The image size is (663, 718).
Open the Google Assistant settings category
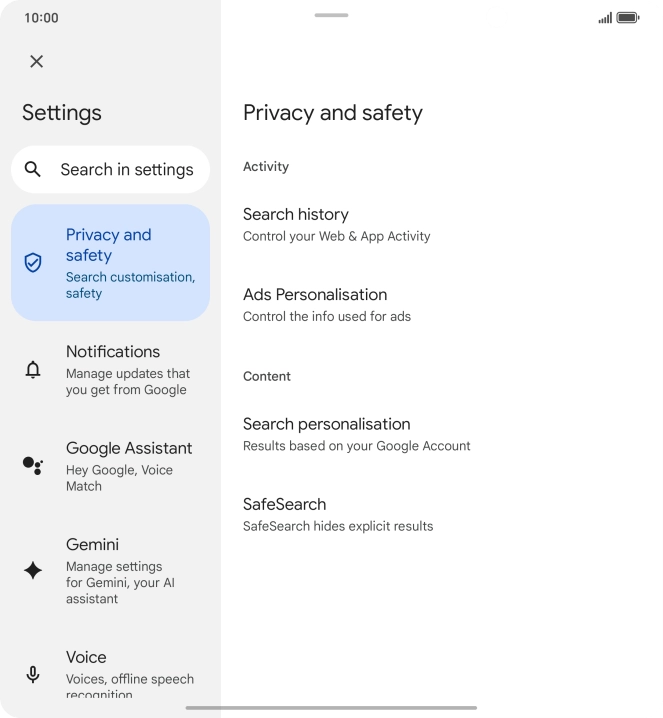tap(128, 466)
